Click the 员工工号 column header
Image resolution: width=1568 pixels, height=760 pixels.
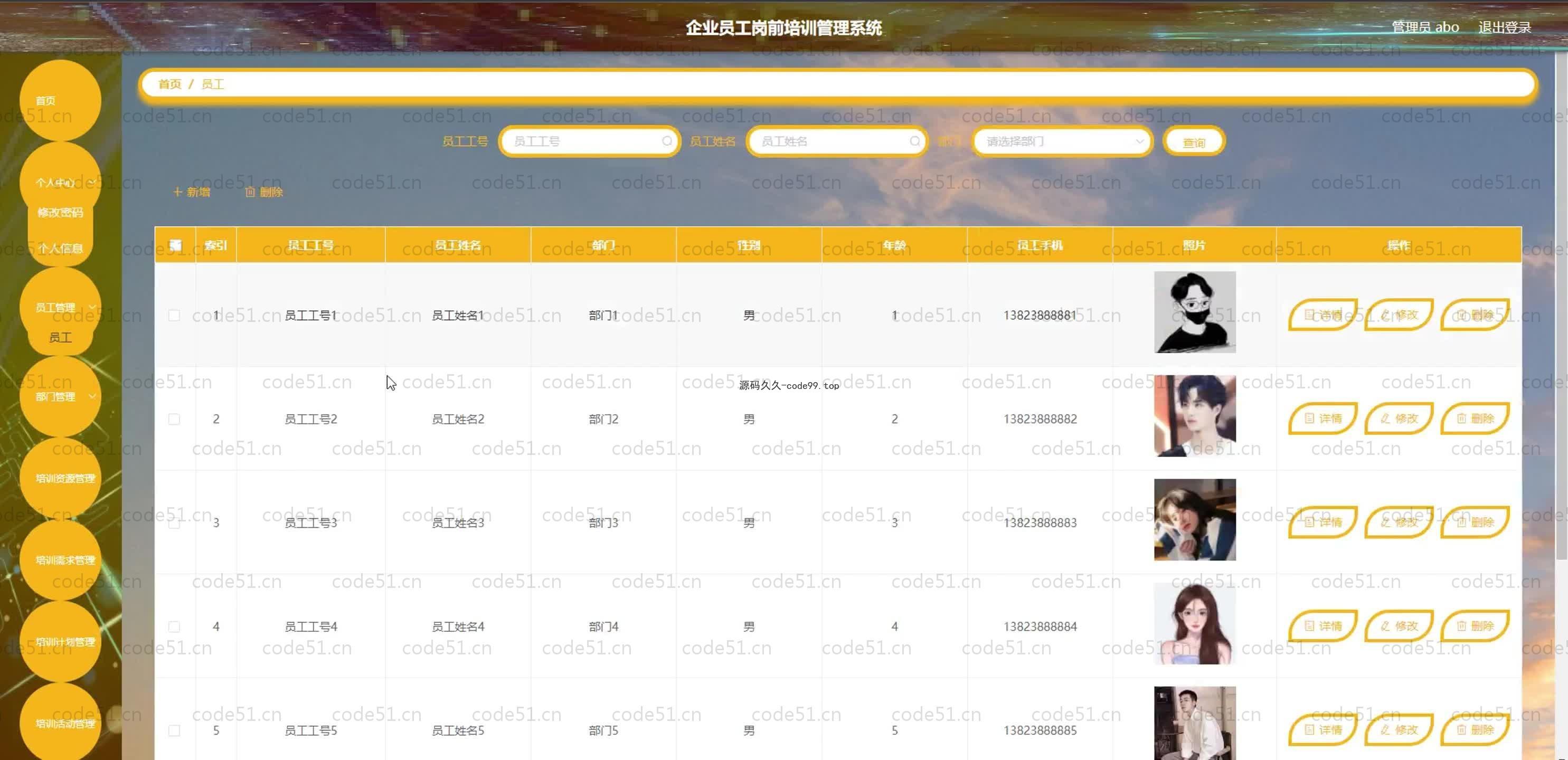click(310, 244)
